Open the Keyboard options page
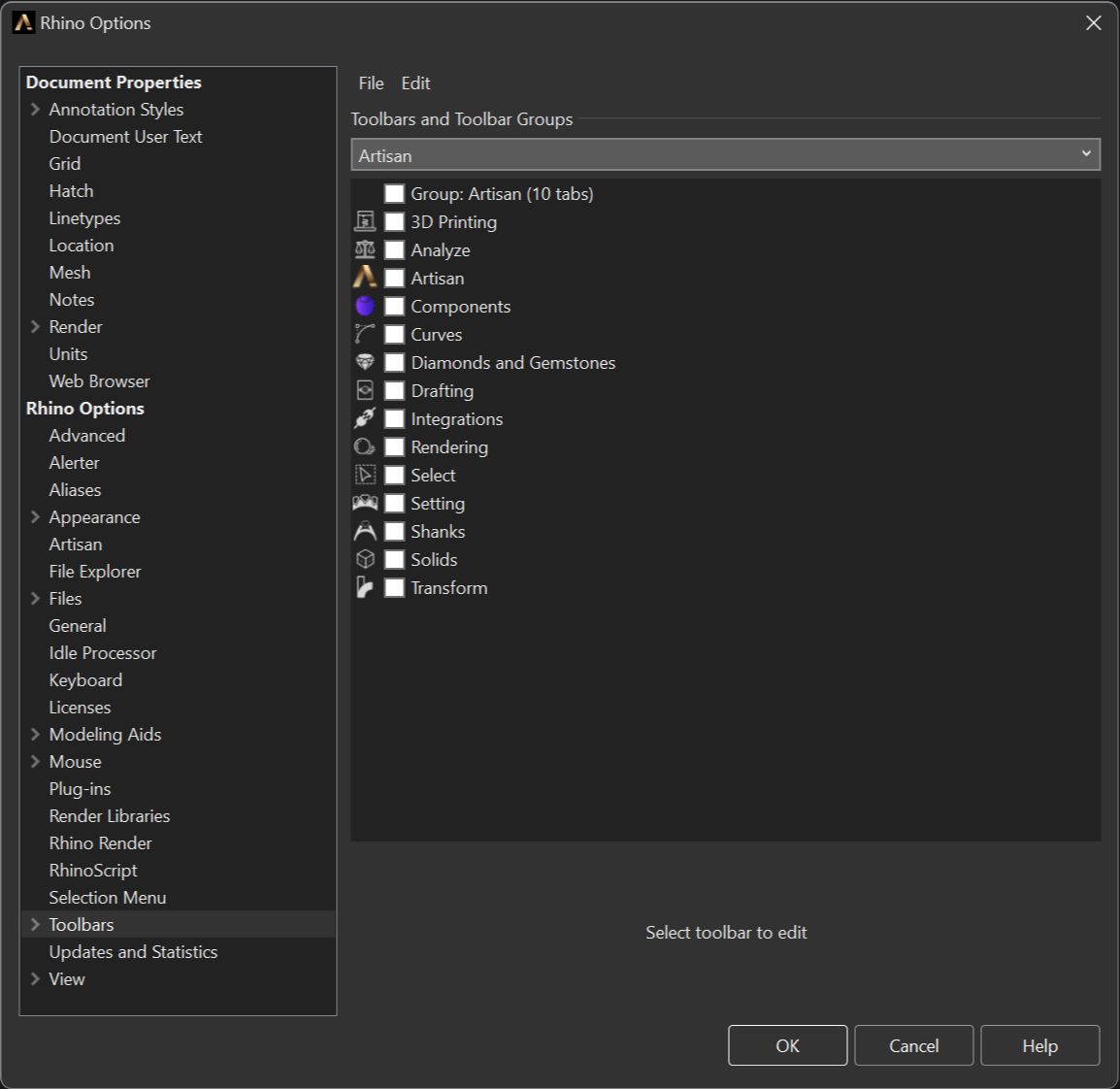The height and width of the screenshot is (1089, 1120). [x=85, y=679]
